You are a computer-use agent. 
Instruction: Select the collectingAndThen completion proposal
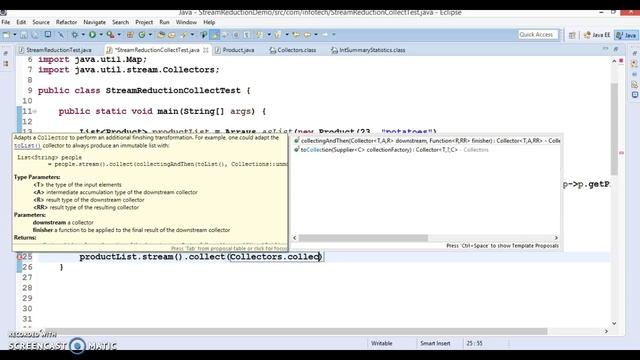(427, 140)
